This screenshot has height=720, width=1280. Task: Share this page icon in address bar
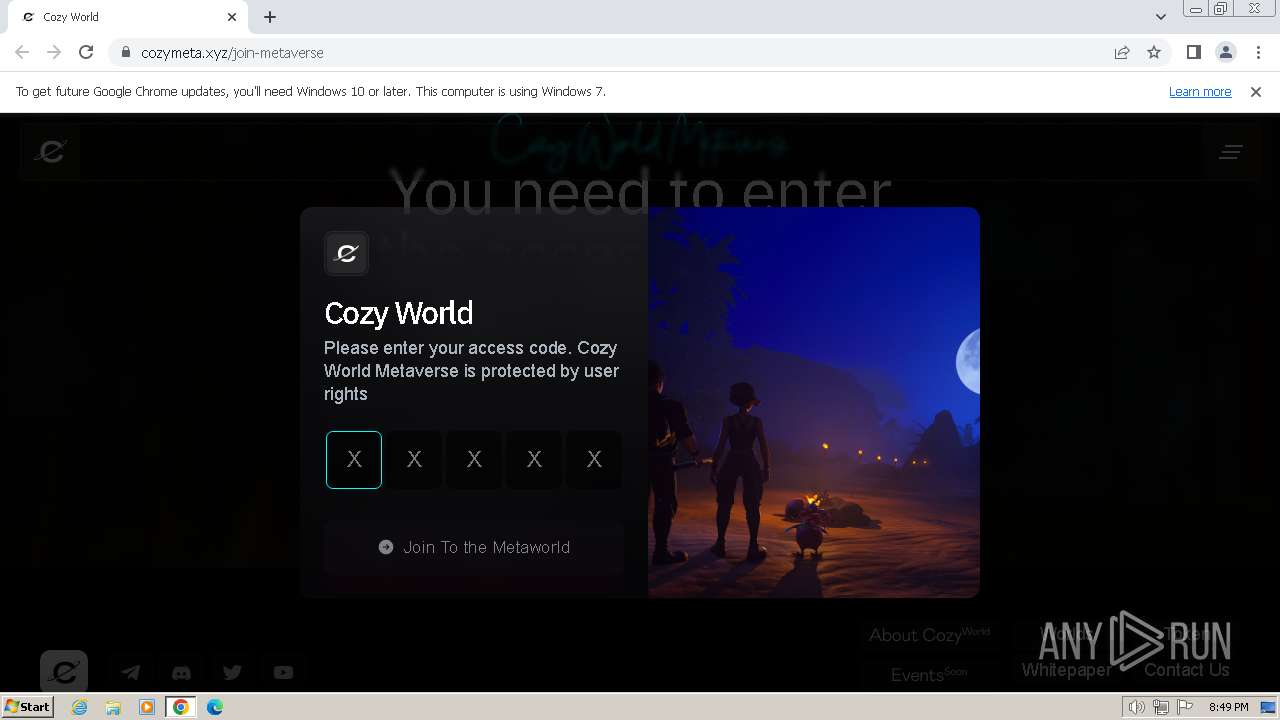point(1122,52)
